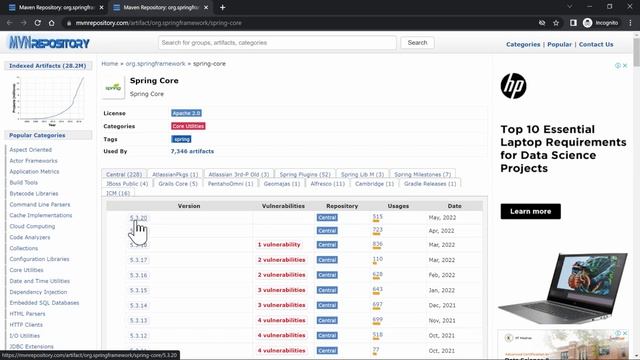Click the ad info icon on HP ad
The width and height of the screenshot is (640, 360).
(x=618, y=65)
